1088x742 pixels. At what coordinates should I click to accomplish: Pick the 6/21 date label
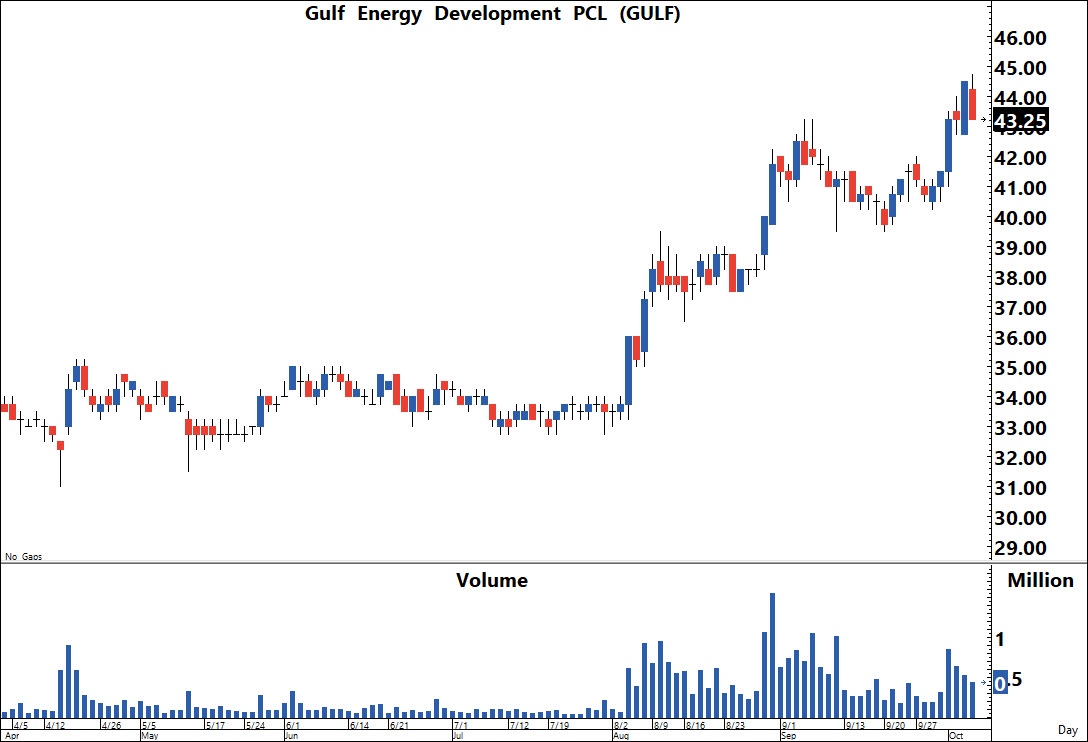[x=400, y=725]
